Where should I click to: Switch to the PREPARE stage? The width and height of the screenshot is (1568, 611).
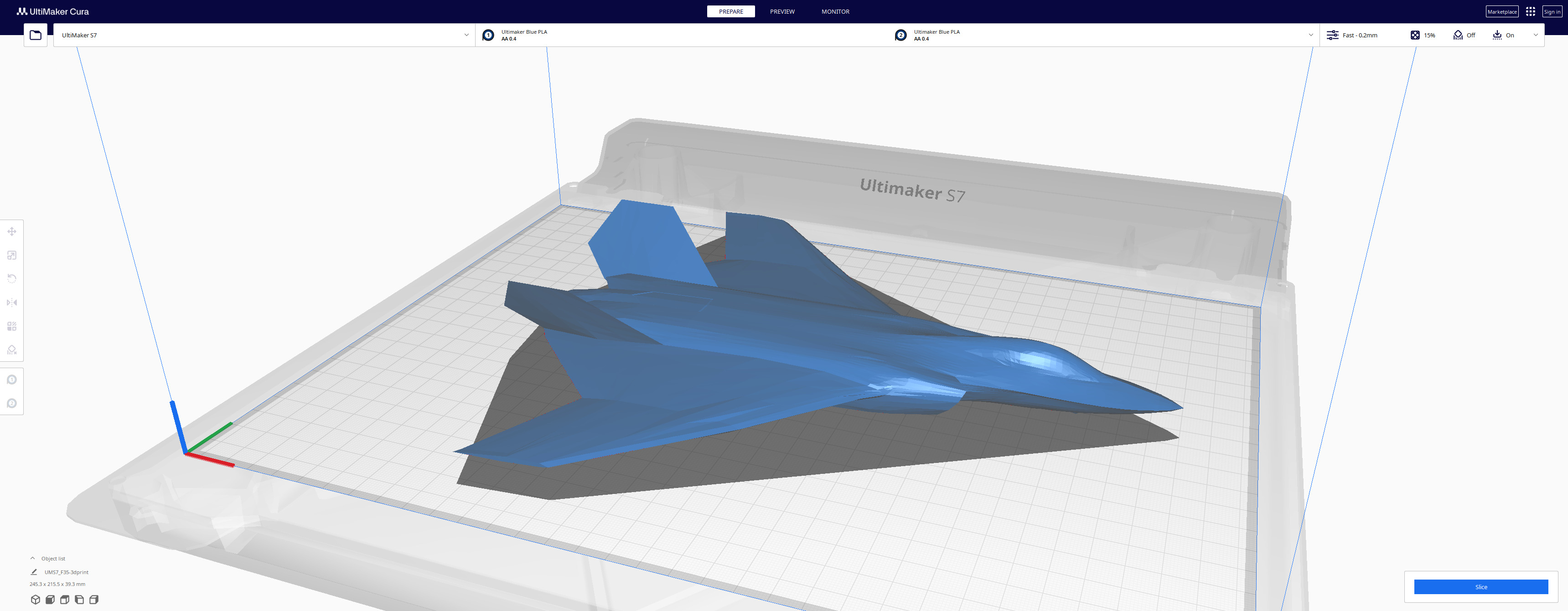(x=731, y=11)
